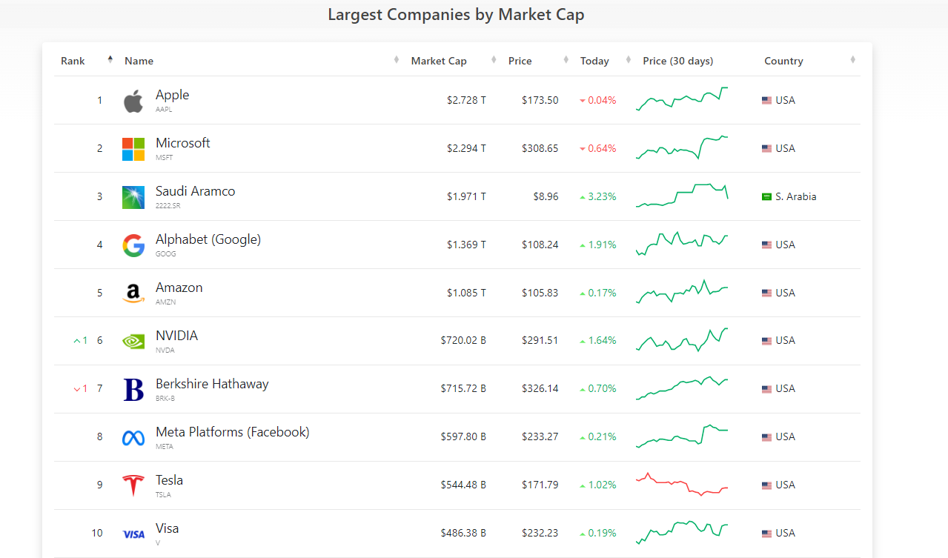The image size is (948, 558).
Task: Click Apple's 30-day price chart
Action: 682,99
